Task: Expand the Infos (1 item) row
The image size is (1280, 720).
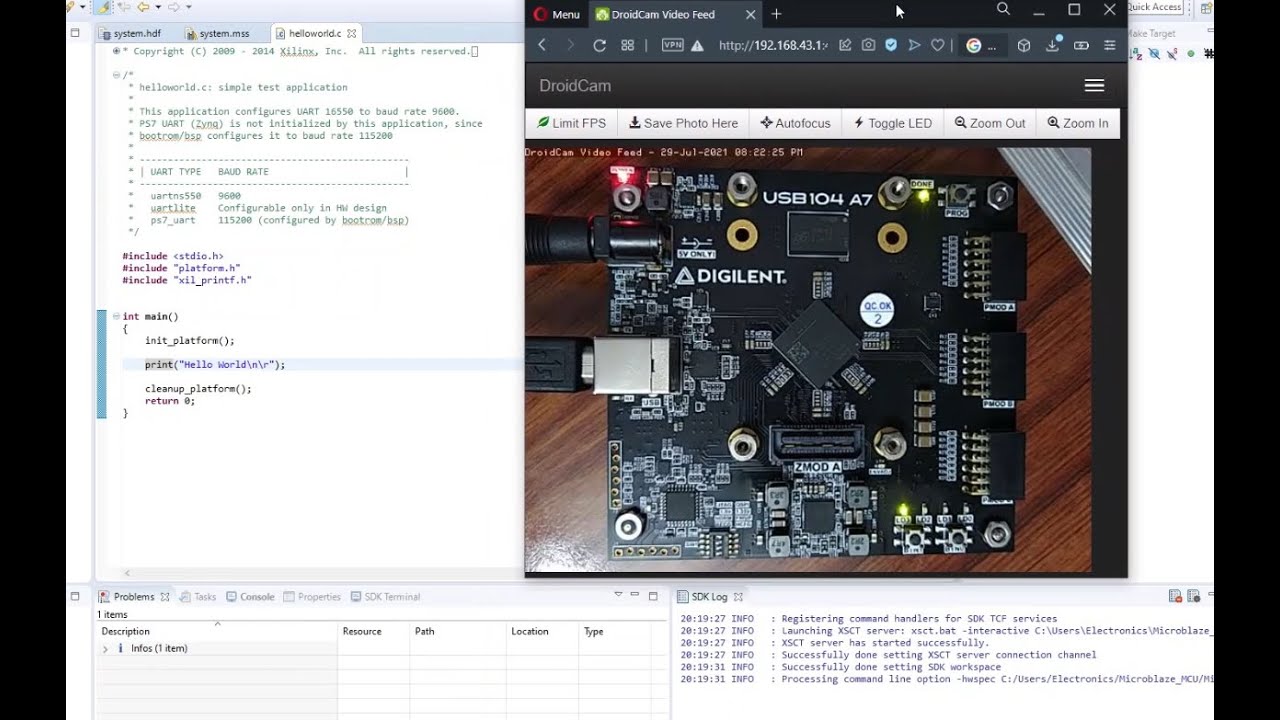Action: 105,649
